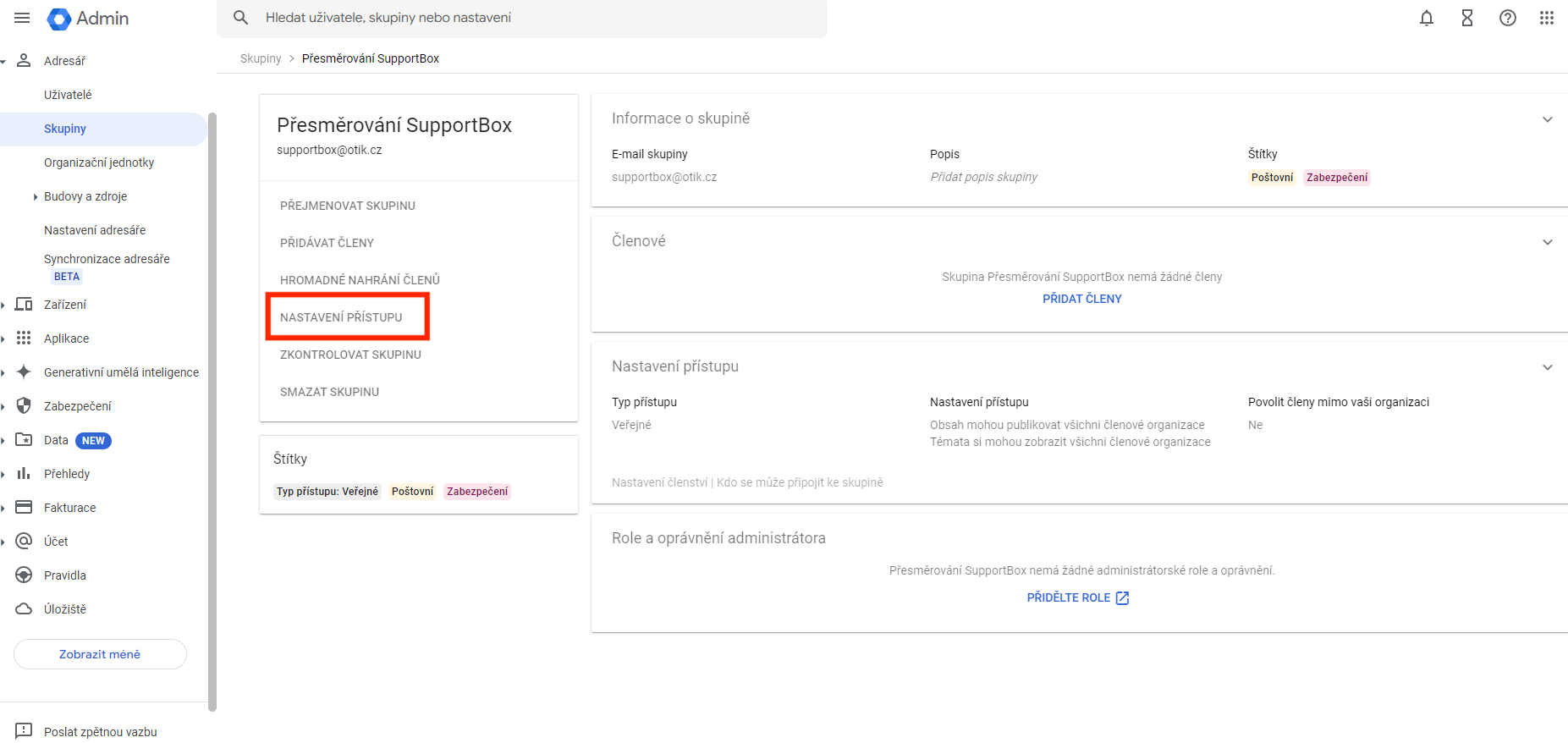The height and width of the screenshot is (743, 1568).
Task: Click the Zařízení devices icon
Action: tap(24, 305)
